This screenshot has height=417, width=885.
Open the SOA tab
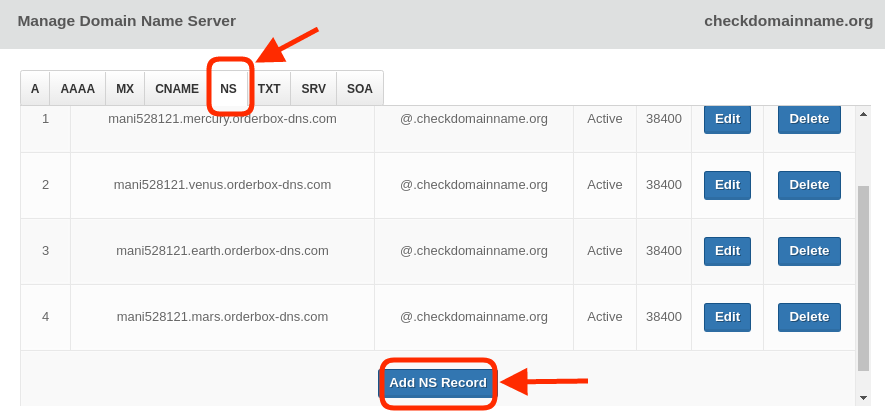coord(360,89)
